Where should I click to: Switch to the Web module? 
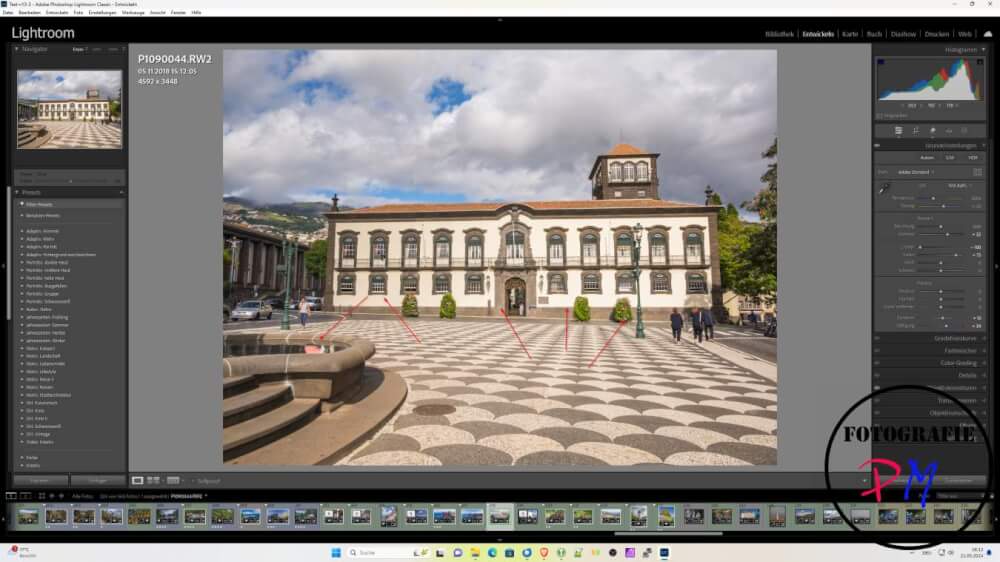pyautogui.click(x=965, y=34)
